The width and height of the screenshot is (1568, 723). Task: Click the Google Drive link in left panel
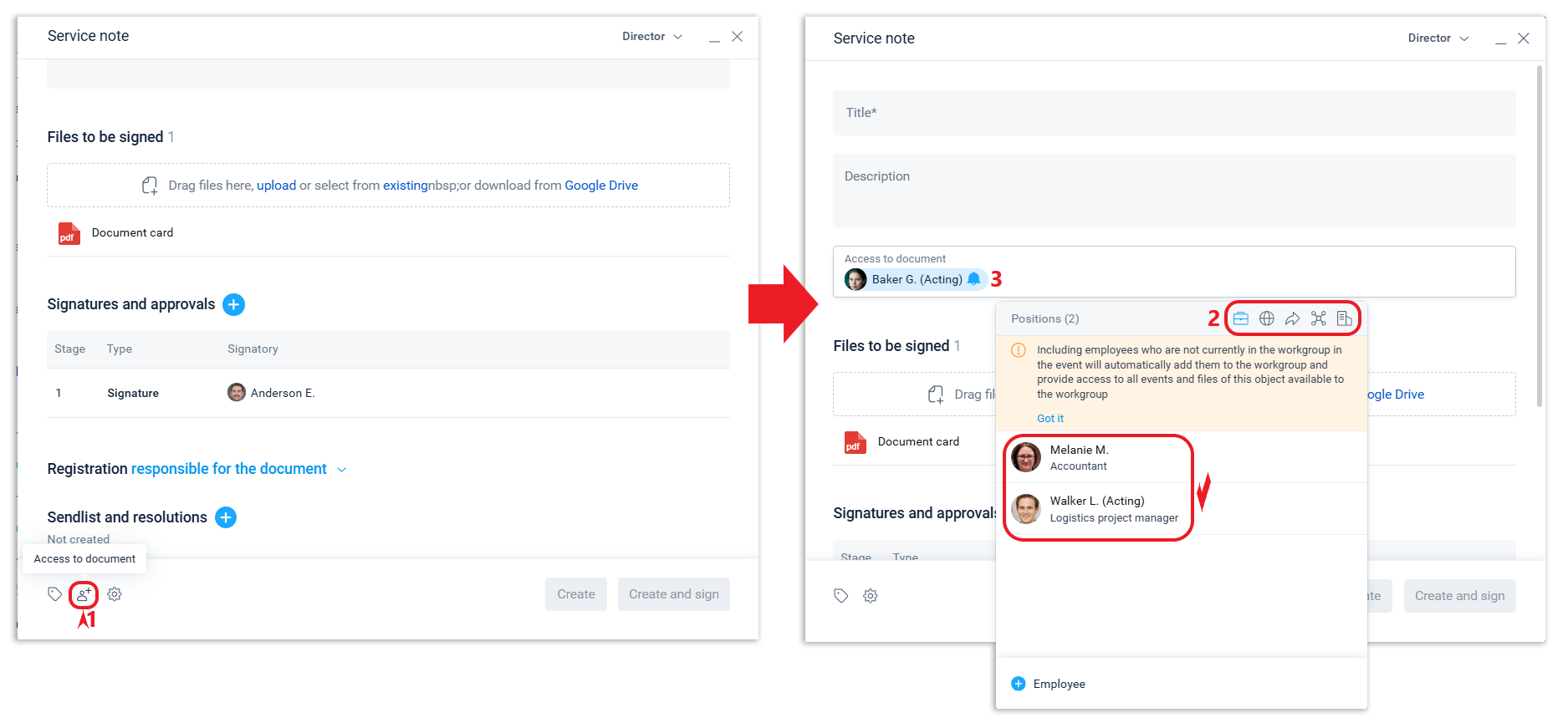(x=601, y=186)
